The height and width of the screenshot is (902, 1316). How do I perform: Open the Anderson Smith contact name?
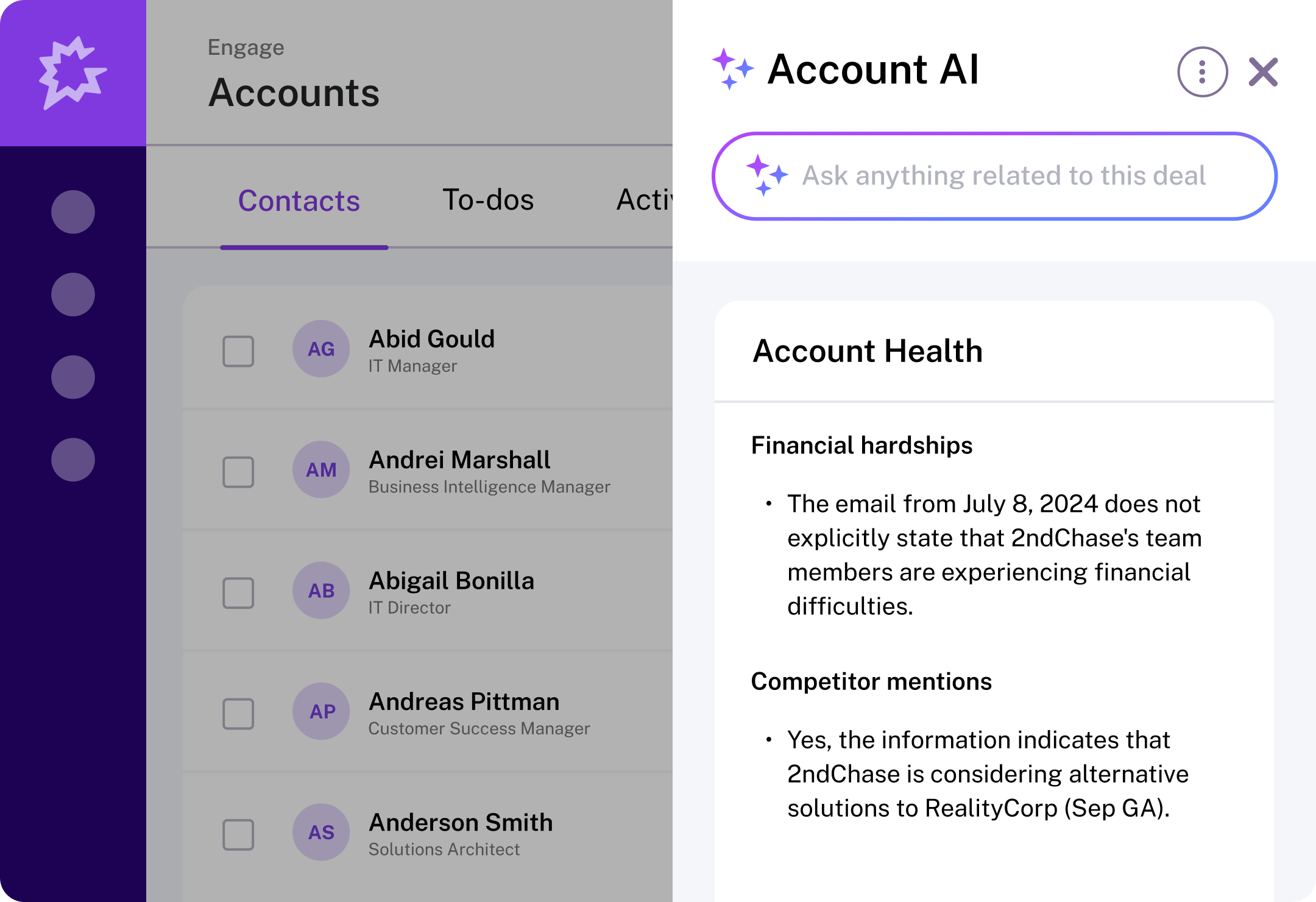point(461,822)
